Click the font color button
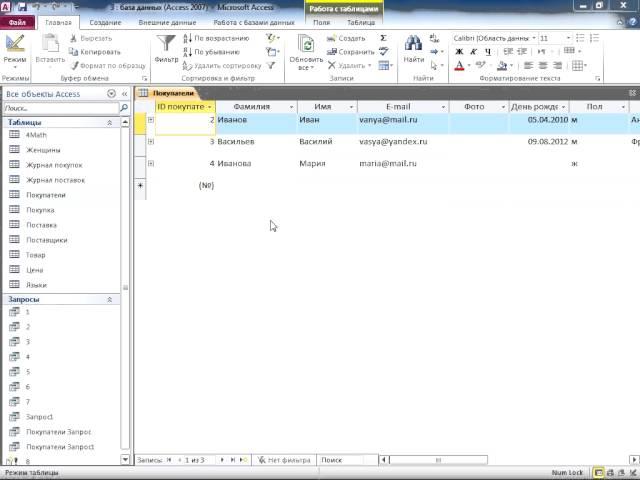 (x=460, y=66)
